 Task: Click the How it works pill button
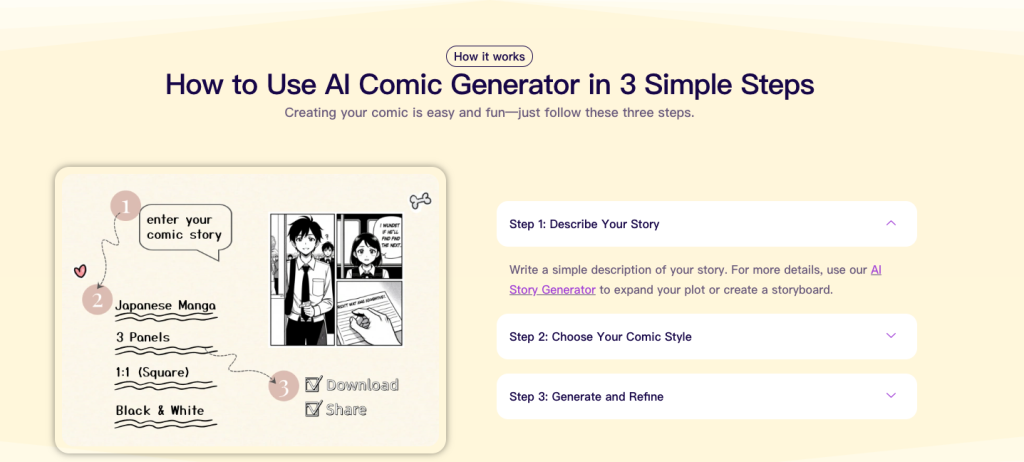point(489,57)
